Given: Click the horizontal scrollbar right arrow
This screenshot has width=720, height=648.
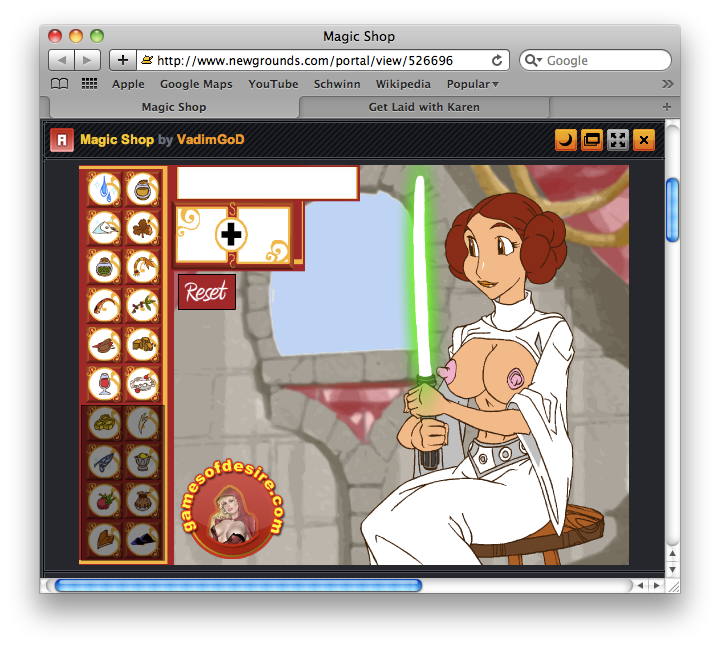Looking at the screenshot, I should [x=657, y=586].
